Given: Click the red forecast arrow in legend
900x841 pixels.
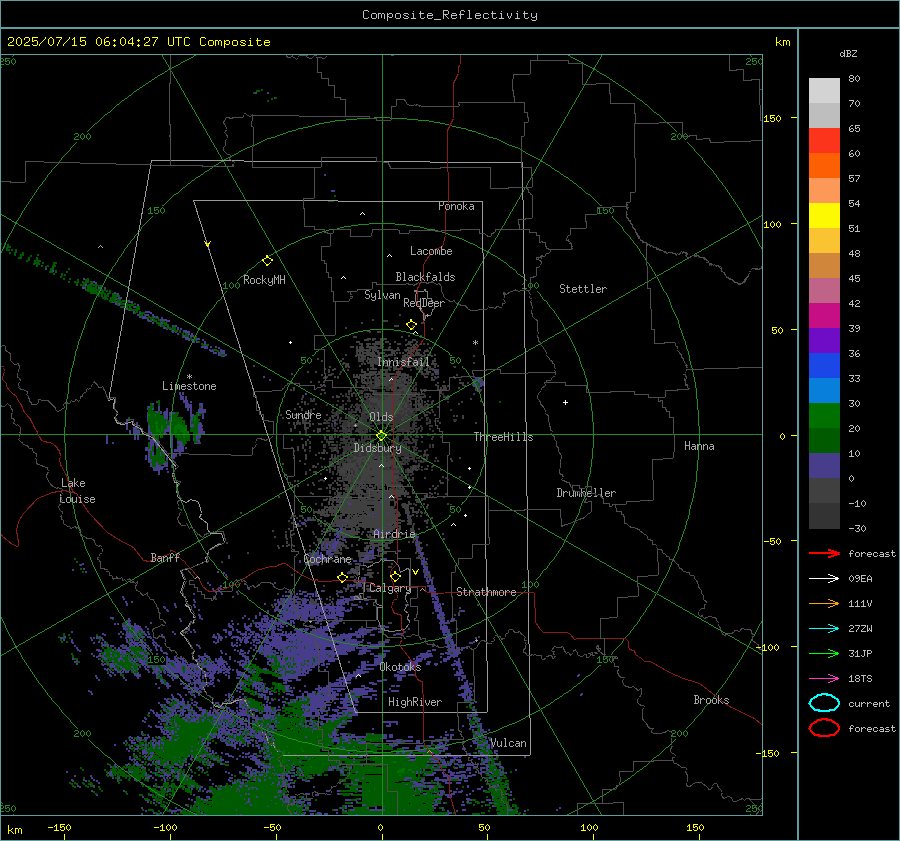Looking at the screenshot, I should coord(824,553).
